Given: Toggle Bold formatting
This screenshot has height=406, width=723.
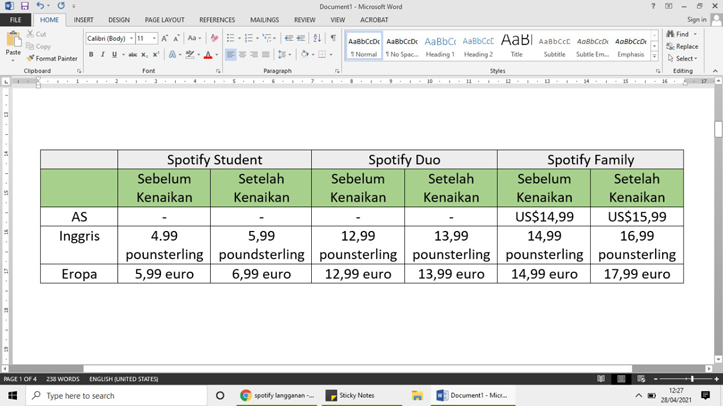Looking at the screenshot, I should (91, 54).
